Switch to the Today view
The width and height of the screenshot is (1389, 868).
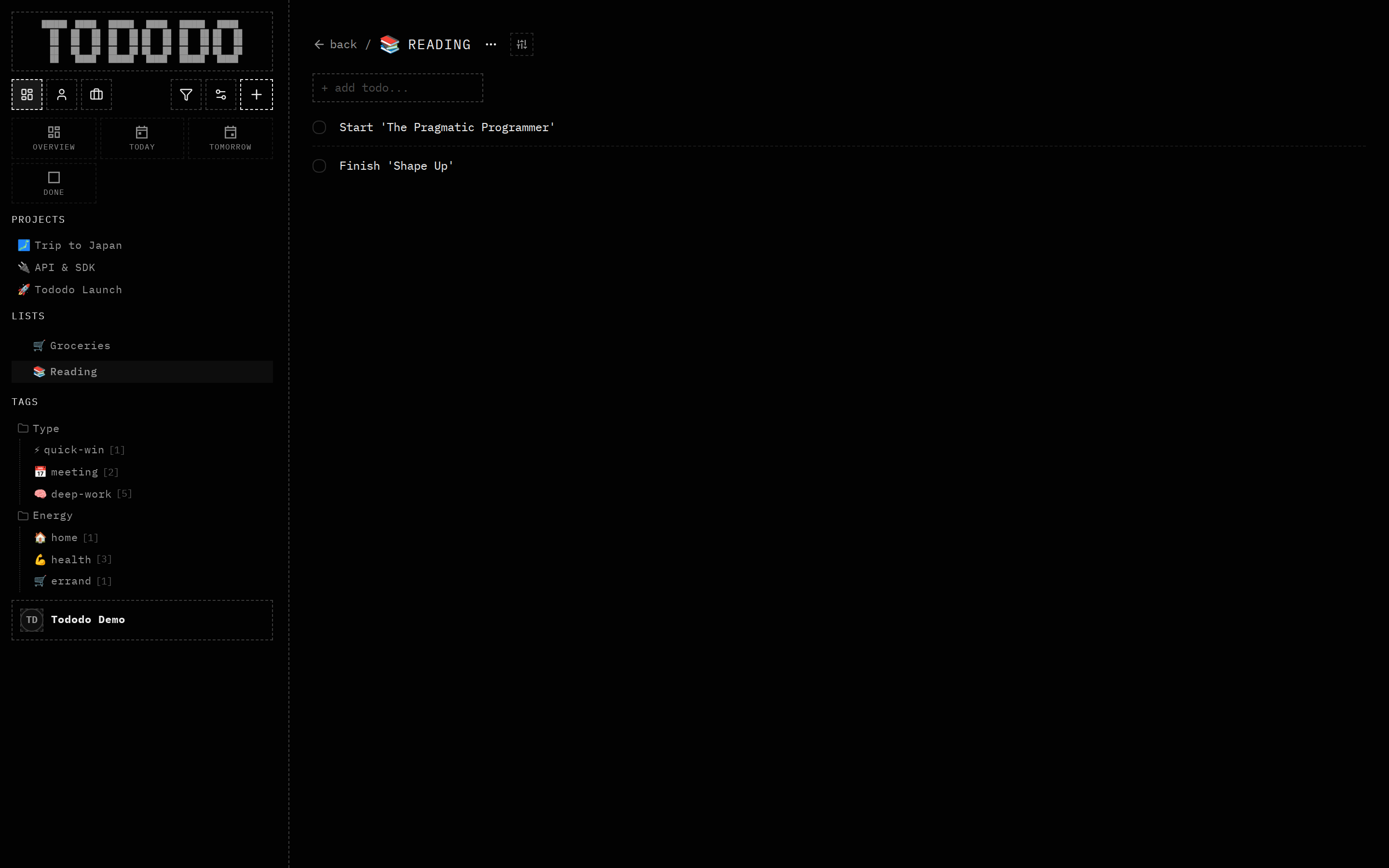click(x=142, y=138)
